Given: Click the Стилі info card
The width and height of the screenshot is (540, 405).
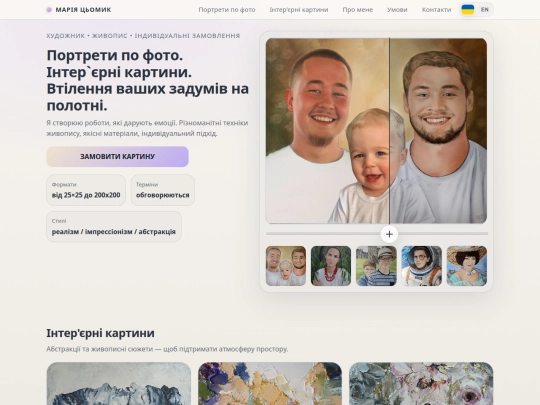Looking at the screenshot, I should (x=114, y=226).
